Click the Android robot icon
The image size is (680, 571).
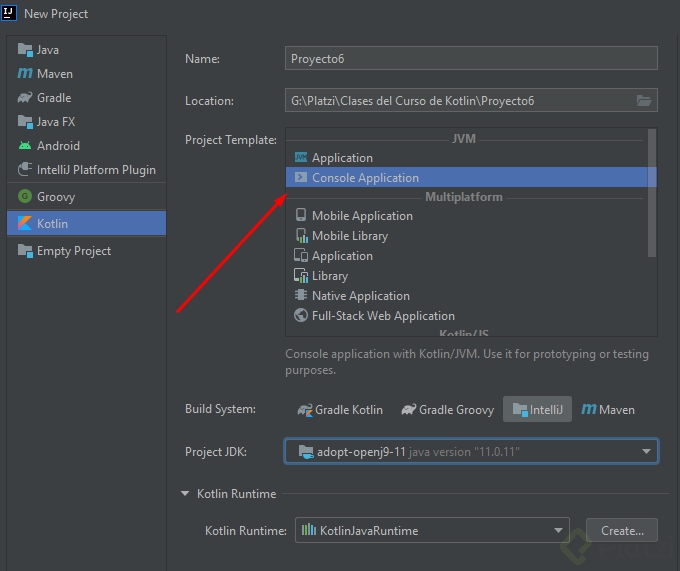[x=25, y=146]
